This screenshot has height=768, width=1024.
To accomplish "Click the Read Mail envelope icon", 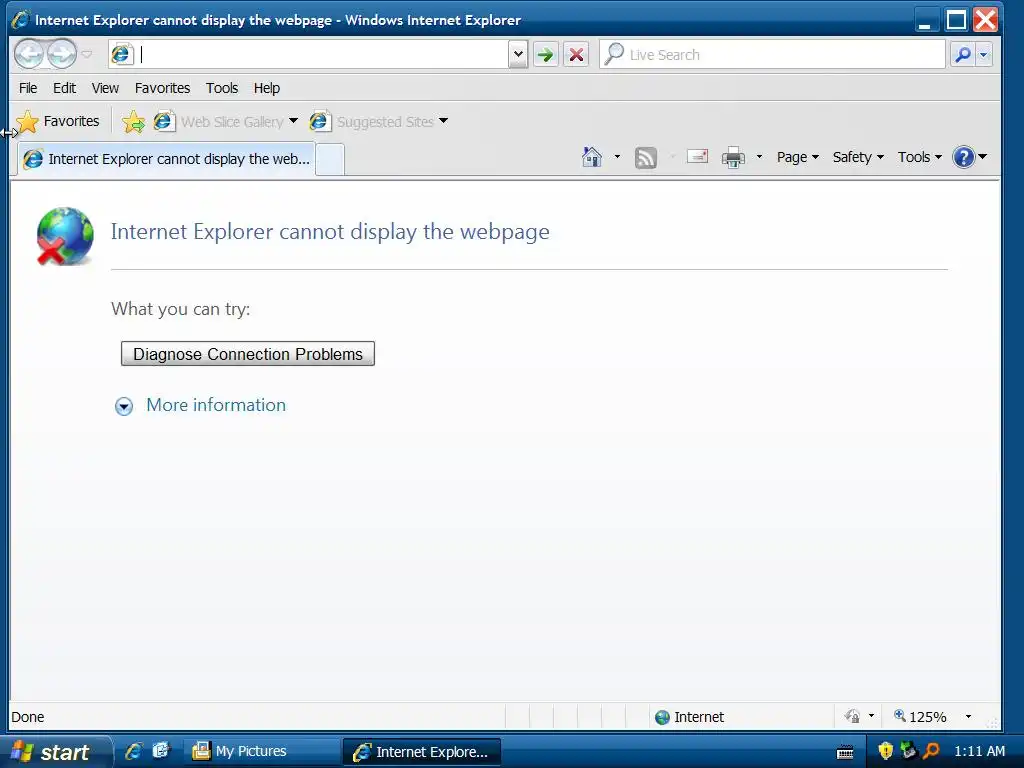I will pyautogui.click(x=697, y=157).
